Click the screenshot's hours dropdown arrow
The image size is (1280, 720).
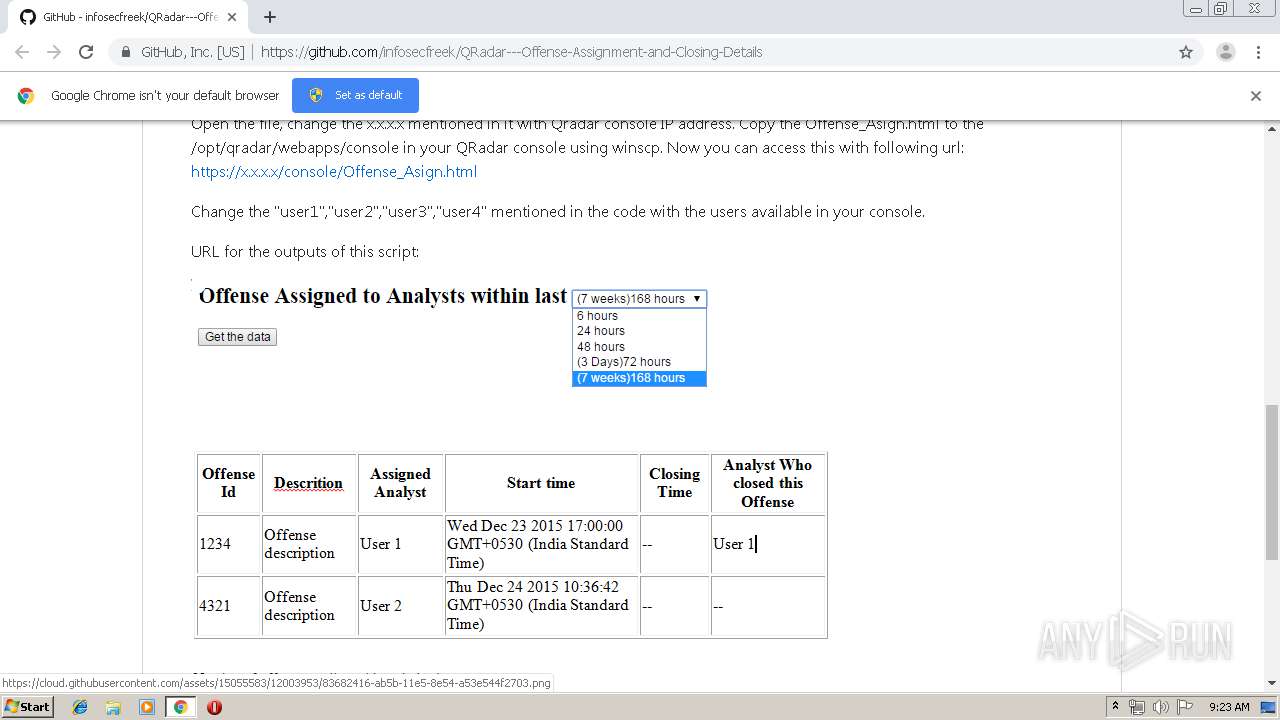coord(697,298)
